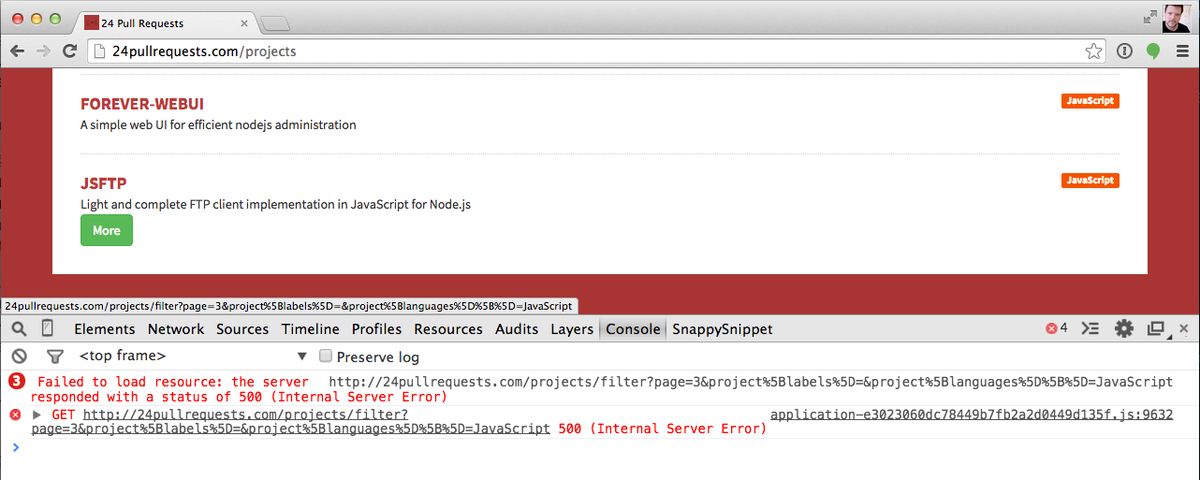Screen dimensions: 1200x480
Task: Open the top frame context dropdown
Action: [x=302, y=356]
